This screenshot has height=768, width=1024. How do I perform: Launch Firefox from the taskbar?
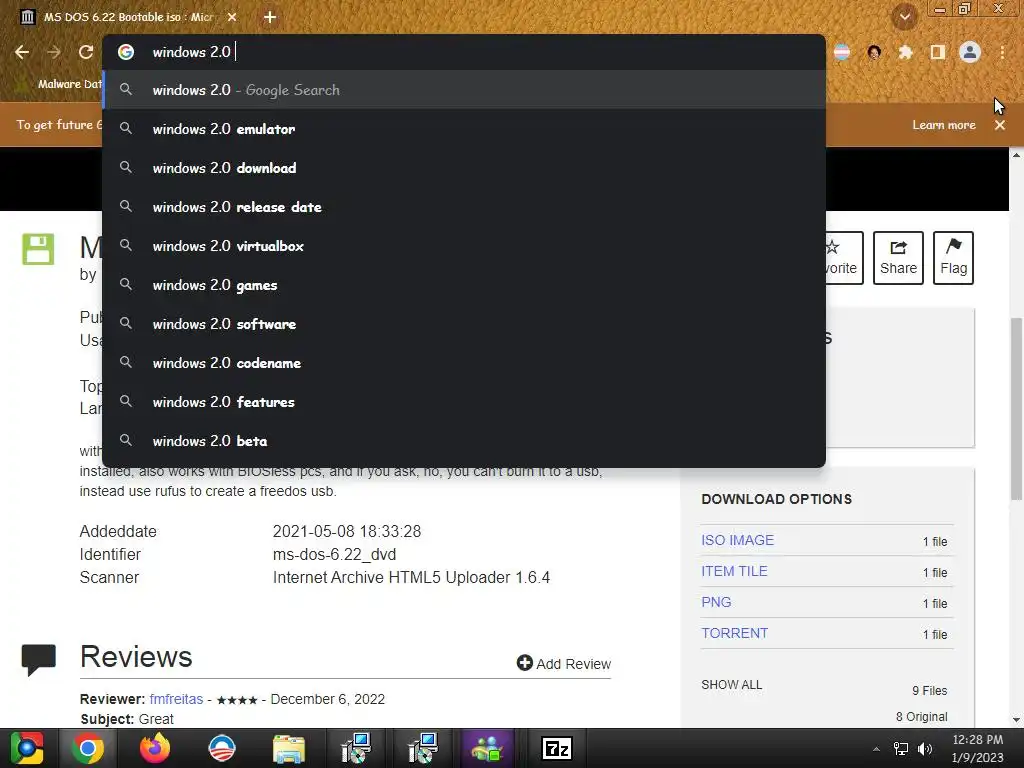click(x=155, y=748)
